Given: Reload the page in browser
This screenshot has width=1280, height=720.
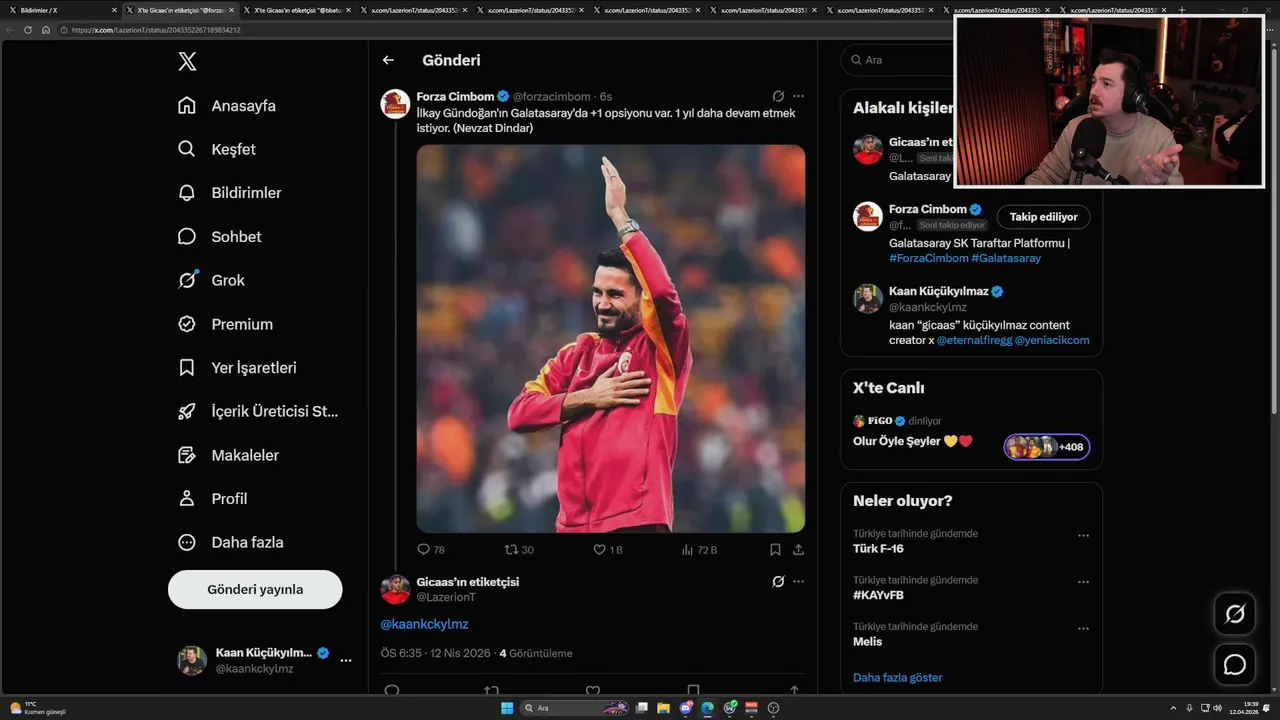Looking at the screenshot, I should coord(28,30).
